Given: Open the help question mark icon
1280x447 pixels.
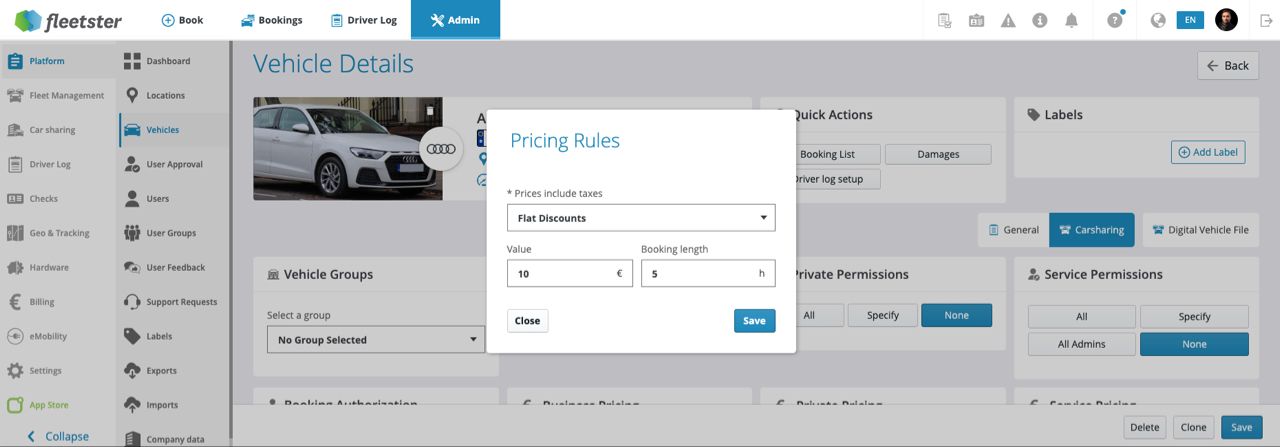Looking at the screenshot, I should tap(1115, 20).
